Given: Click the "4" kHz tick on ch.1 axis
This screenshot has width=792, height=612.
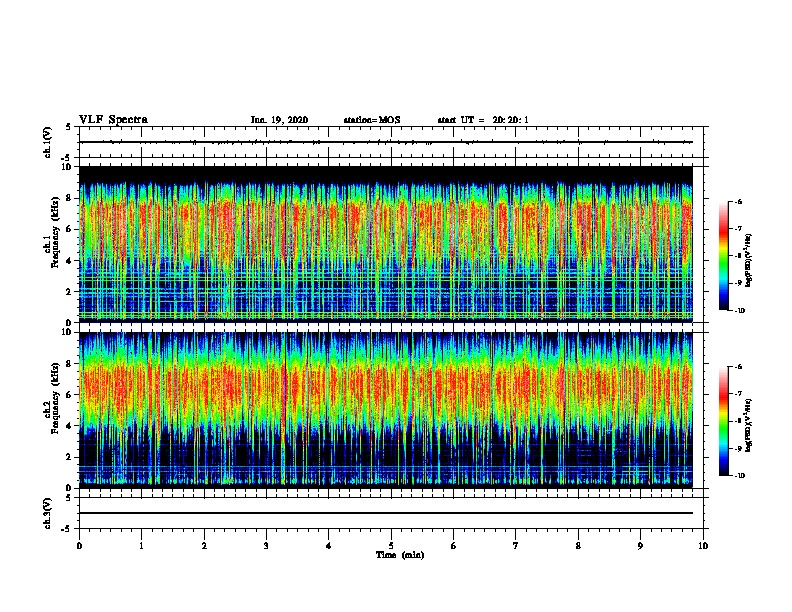Looking at the screenshot, I should pos(69,261).
